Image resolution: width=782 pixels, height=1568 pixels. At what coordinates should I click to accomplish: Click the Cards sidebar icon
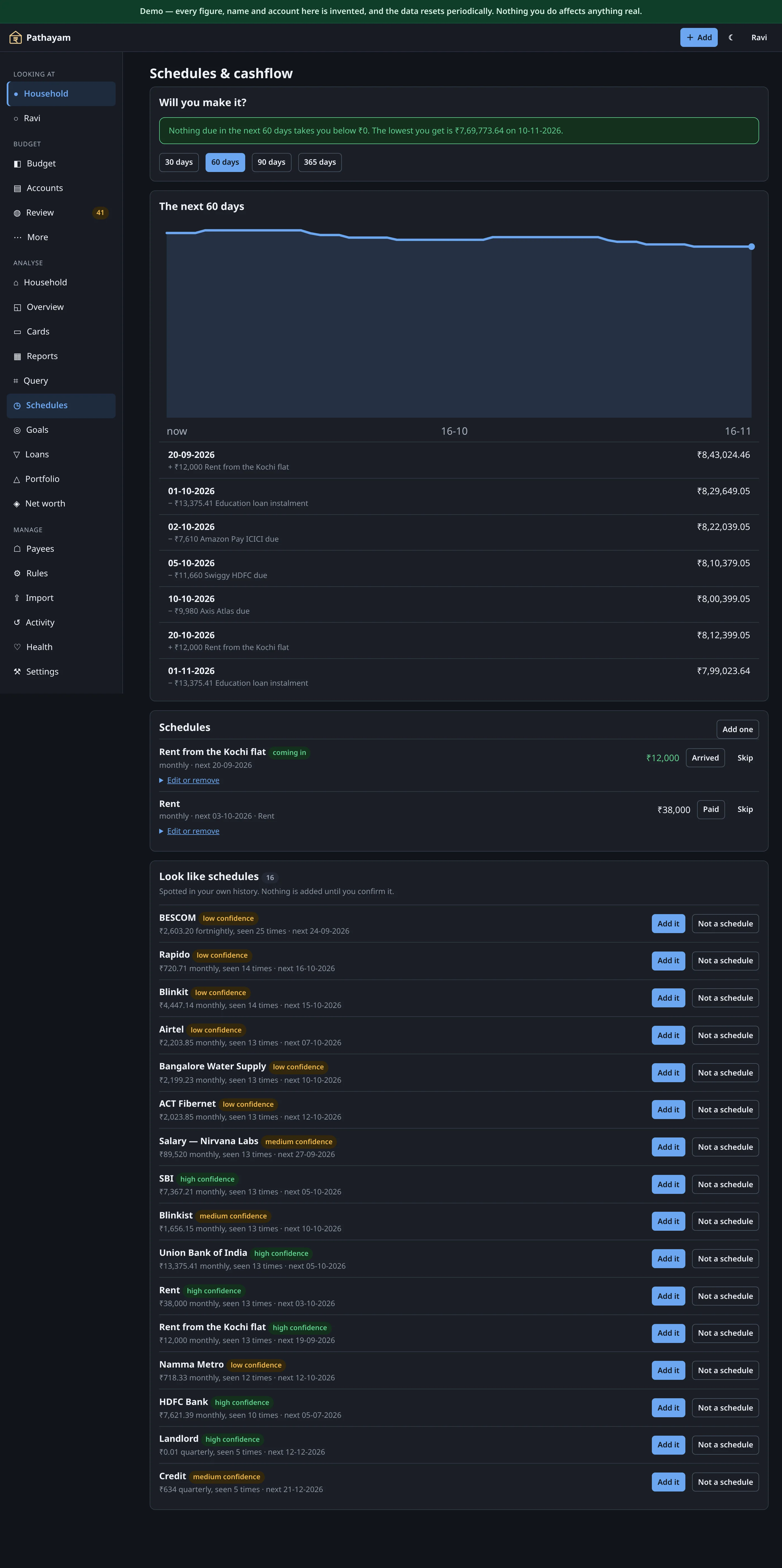click(17, 332)
